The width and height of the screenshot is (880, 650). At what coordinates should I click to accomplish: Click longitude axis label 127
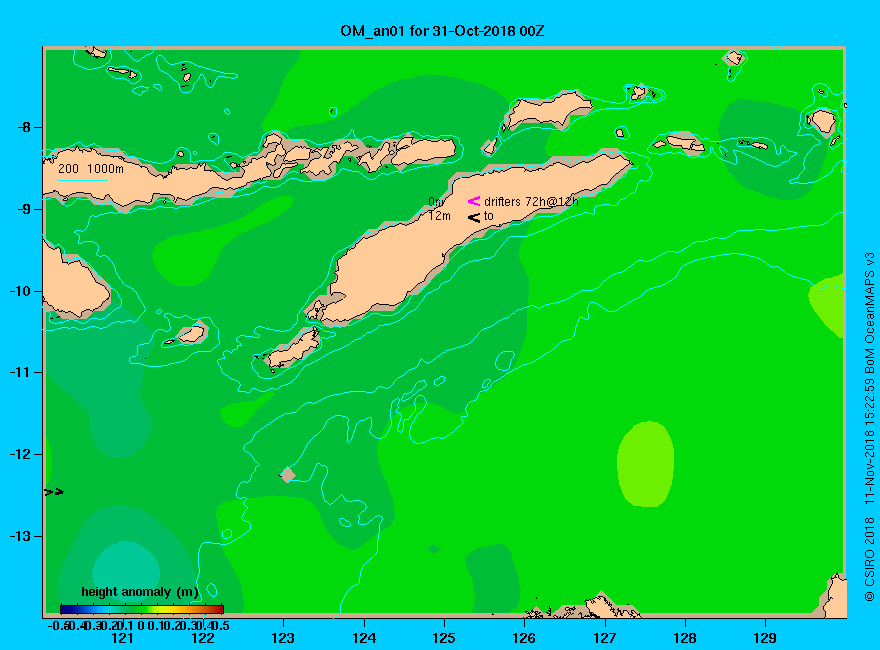(604, 638)
